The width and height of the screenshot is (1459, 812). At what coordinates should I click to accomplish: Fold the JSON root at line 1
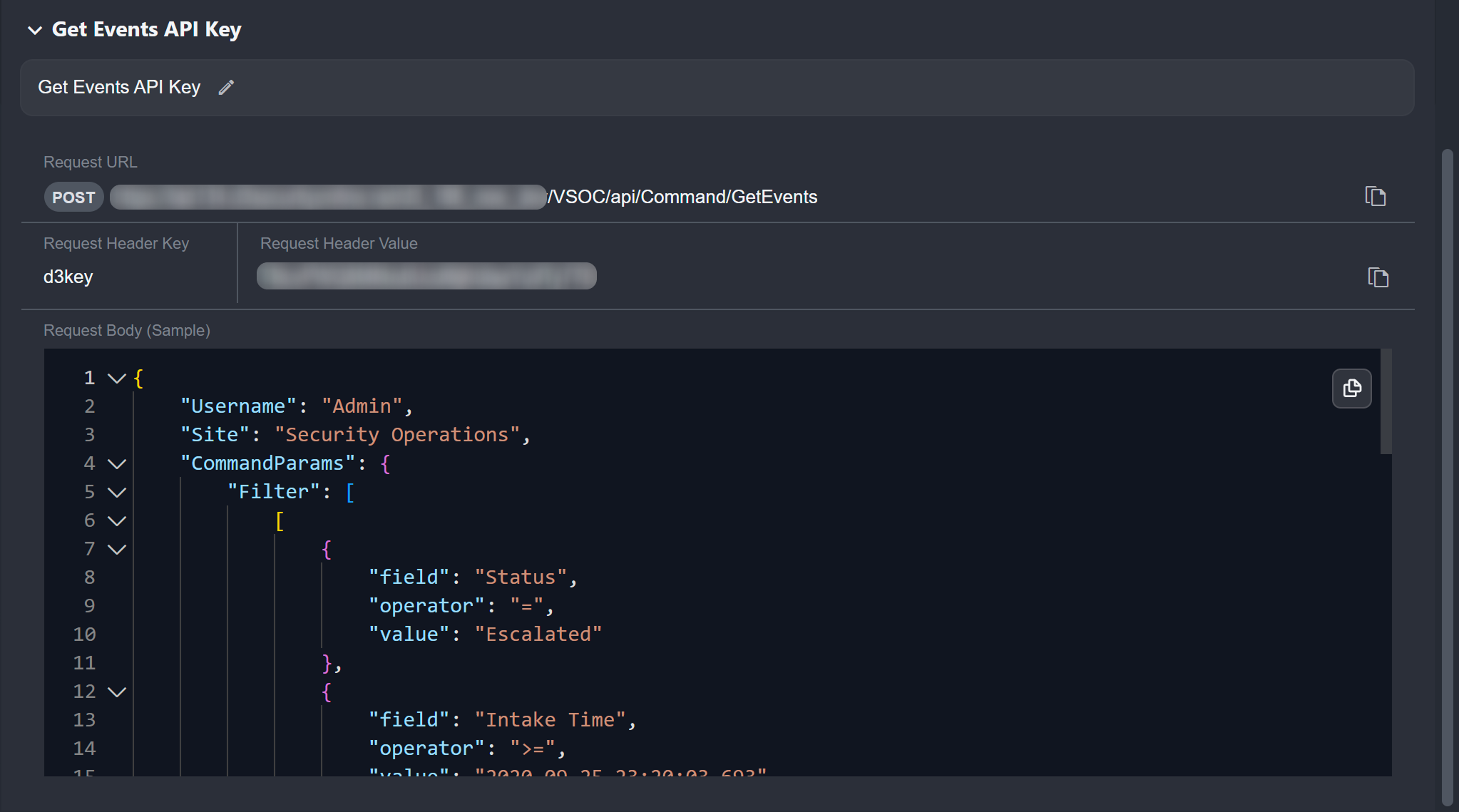117,378
